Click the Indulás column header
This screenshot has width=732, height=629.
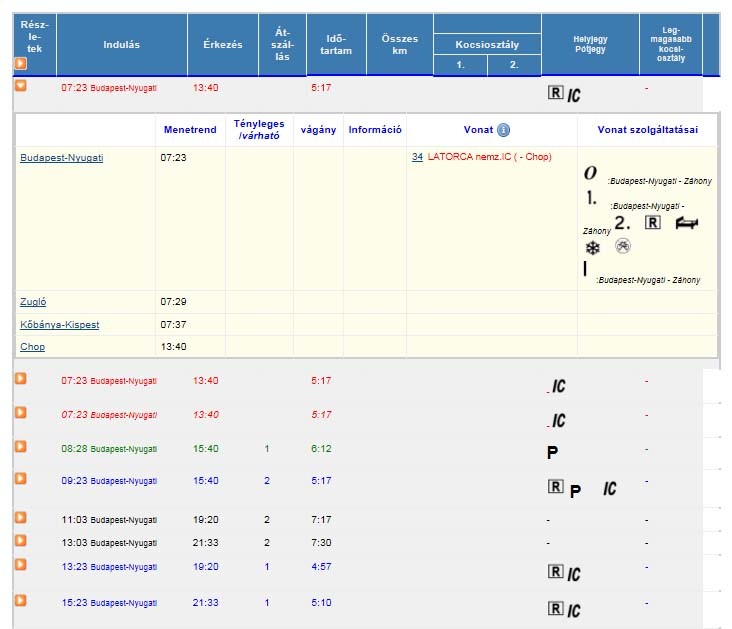(121, 44)
